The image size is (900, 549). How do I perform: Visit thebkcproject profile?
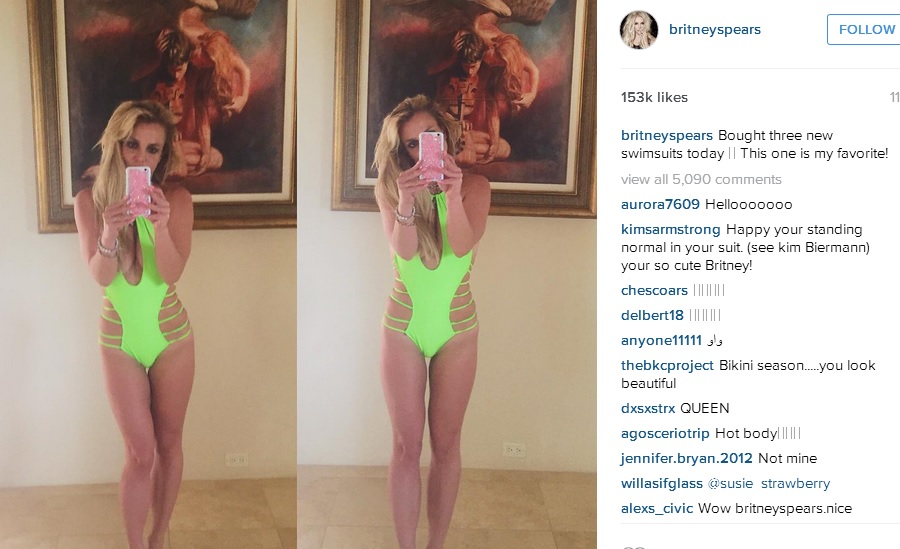point(667,365)
